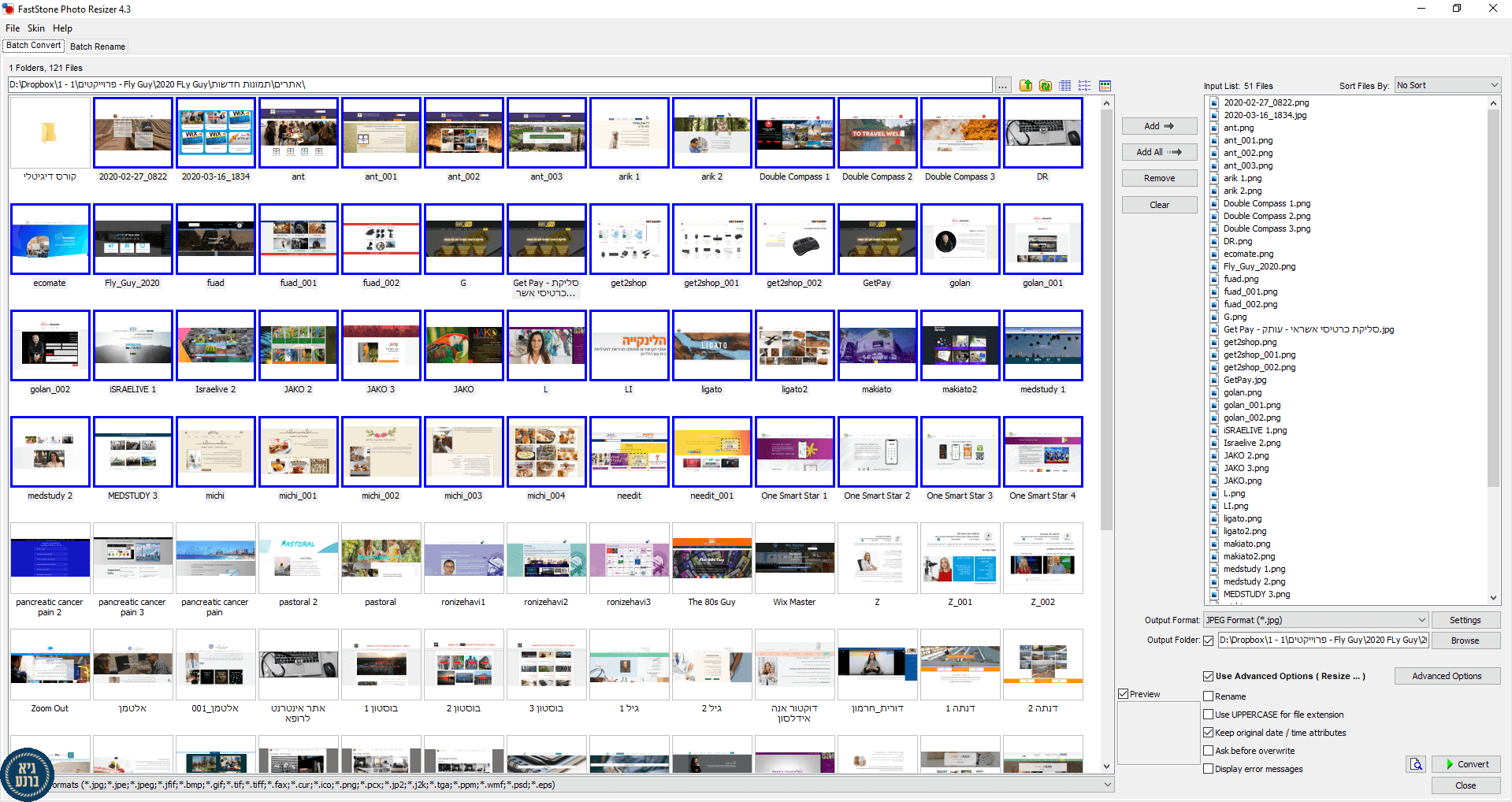Open the Output Format dropdown

tap(1316, 620)
